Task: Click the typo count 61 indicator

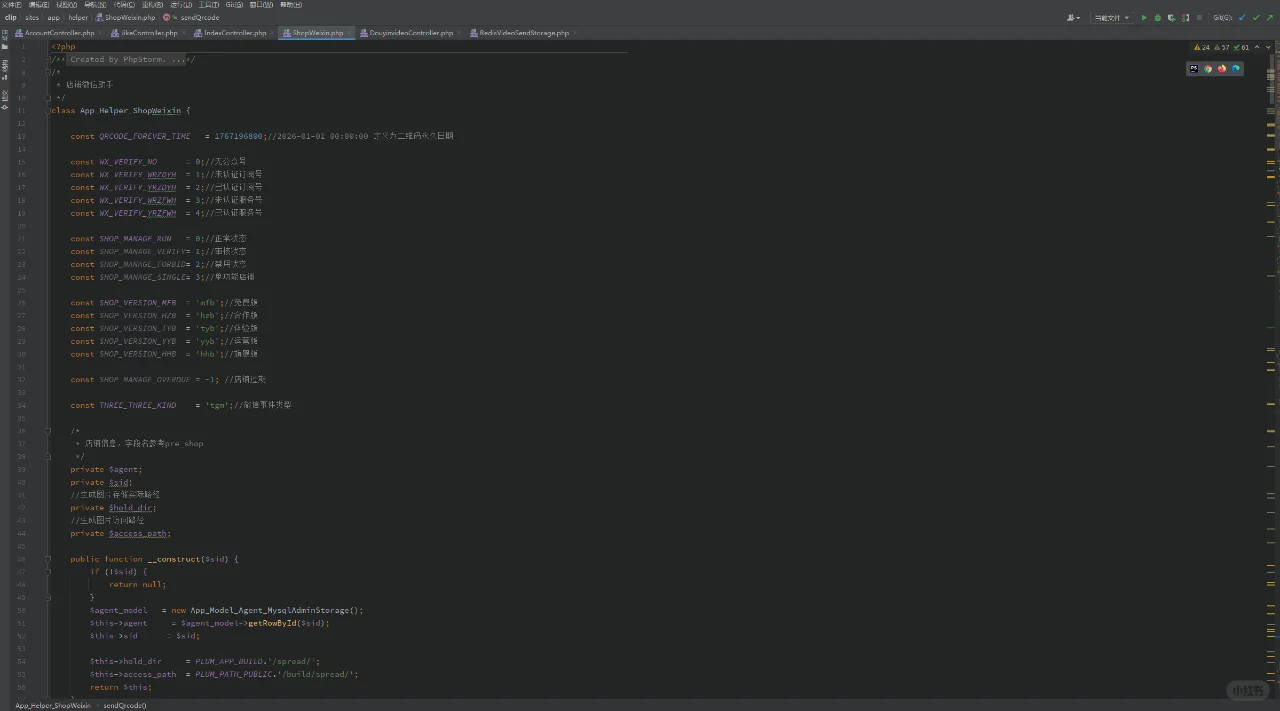Action: (x=1241, y=47)
